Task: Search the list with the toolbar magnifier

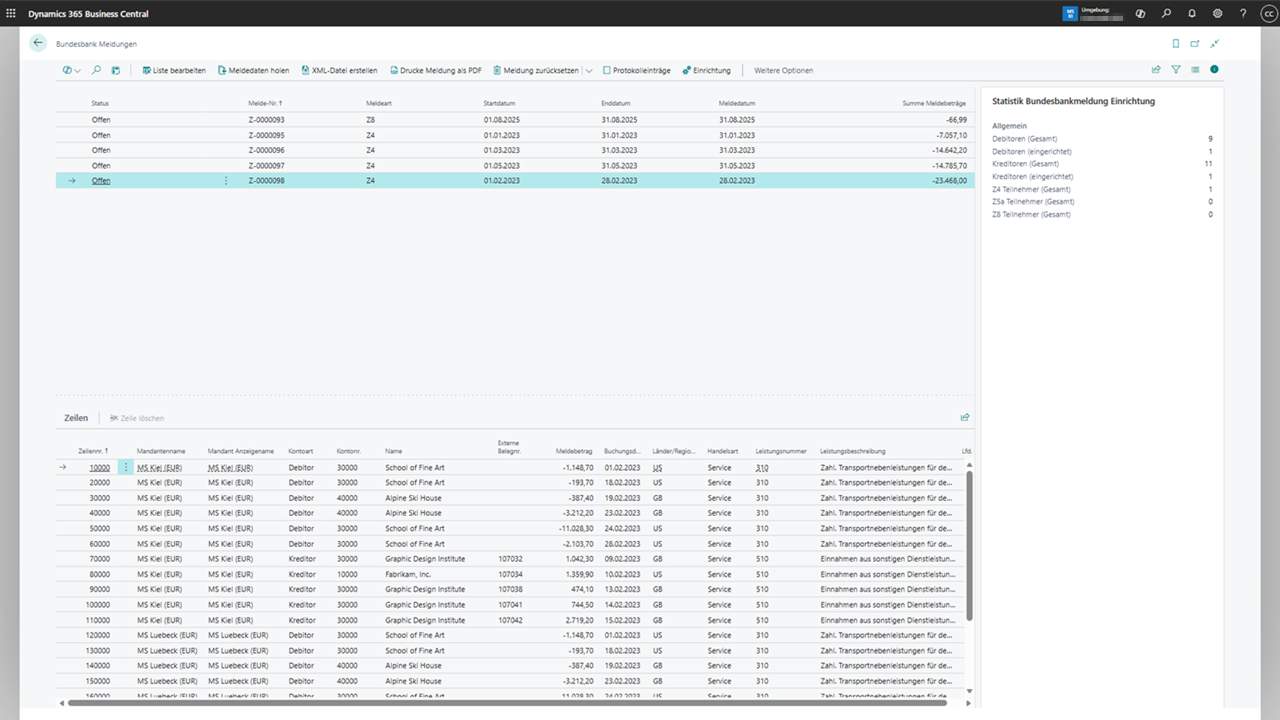Action: (96, 70)
